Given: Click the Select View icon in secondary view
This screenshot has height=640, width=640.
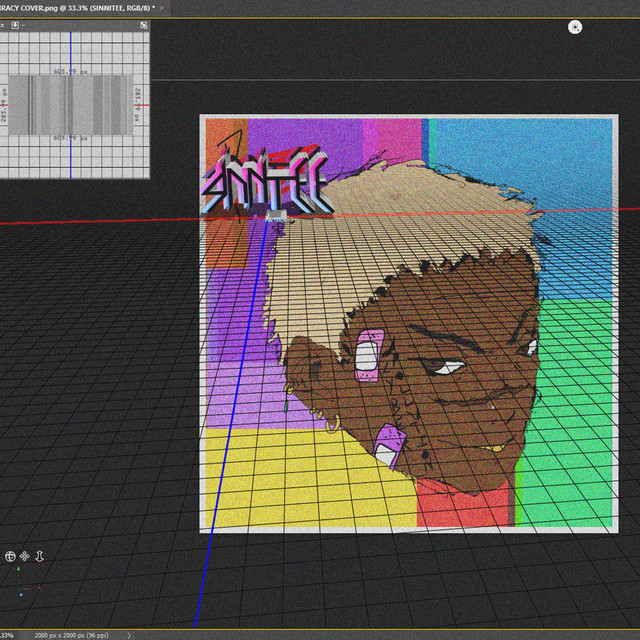Looking at the screenshot, I should (15, 24).
